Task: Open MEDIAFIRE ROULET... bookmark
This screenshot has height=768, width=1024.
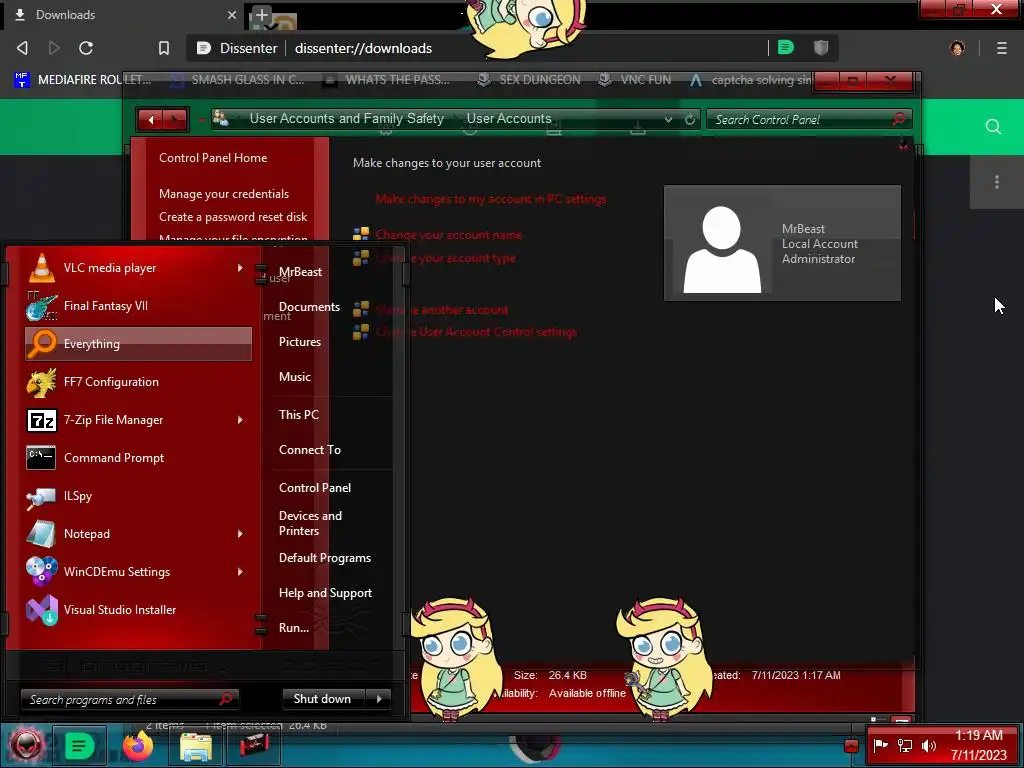Action: pos(83,80)
